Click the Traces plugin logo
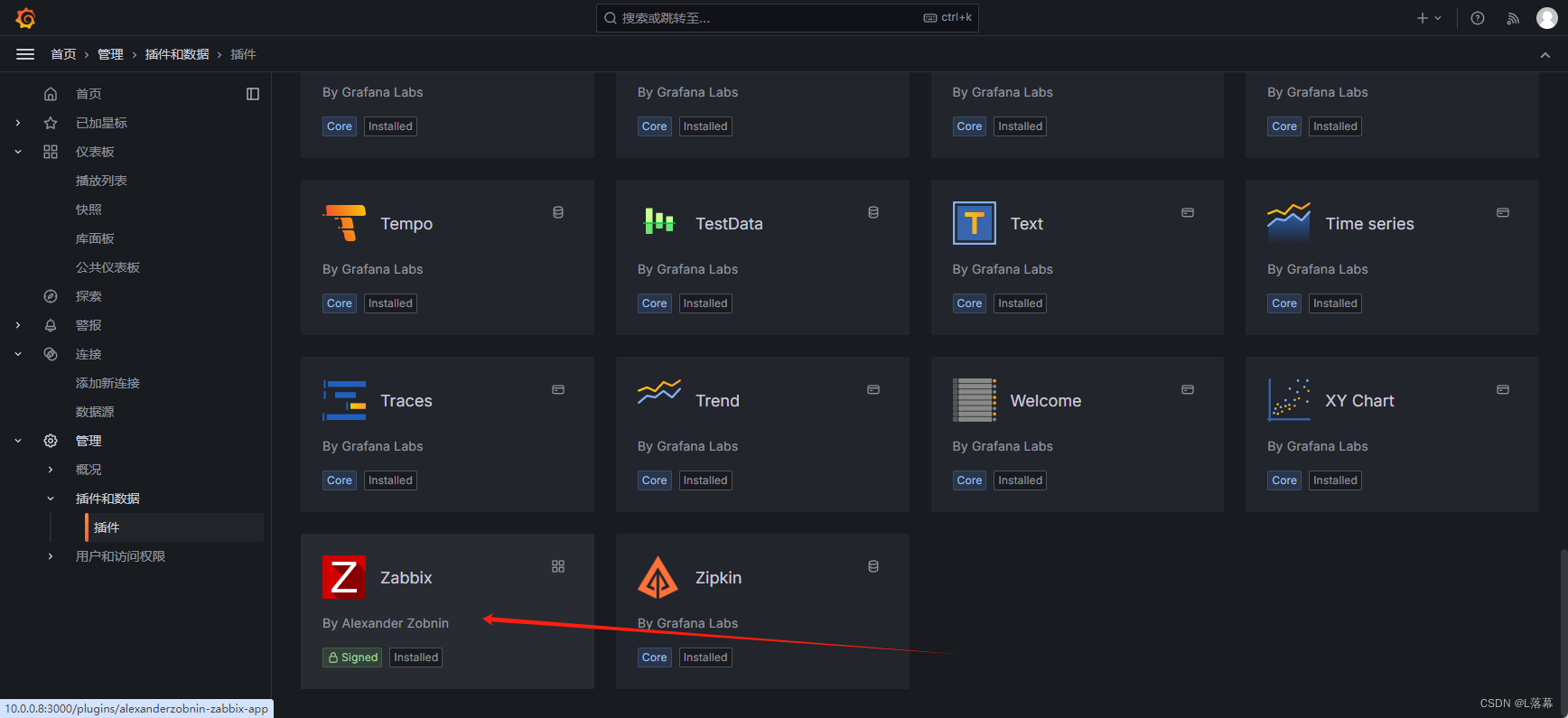Viewport: 1568px width, 718px height. [344, 400]
